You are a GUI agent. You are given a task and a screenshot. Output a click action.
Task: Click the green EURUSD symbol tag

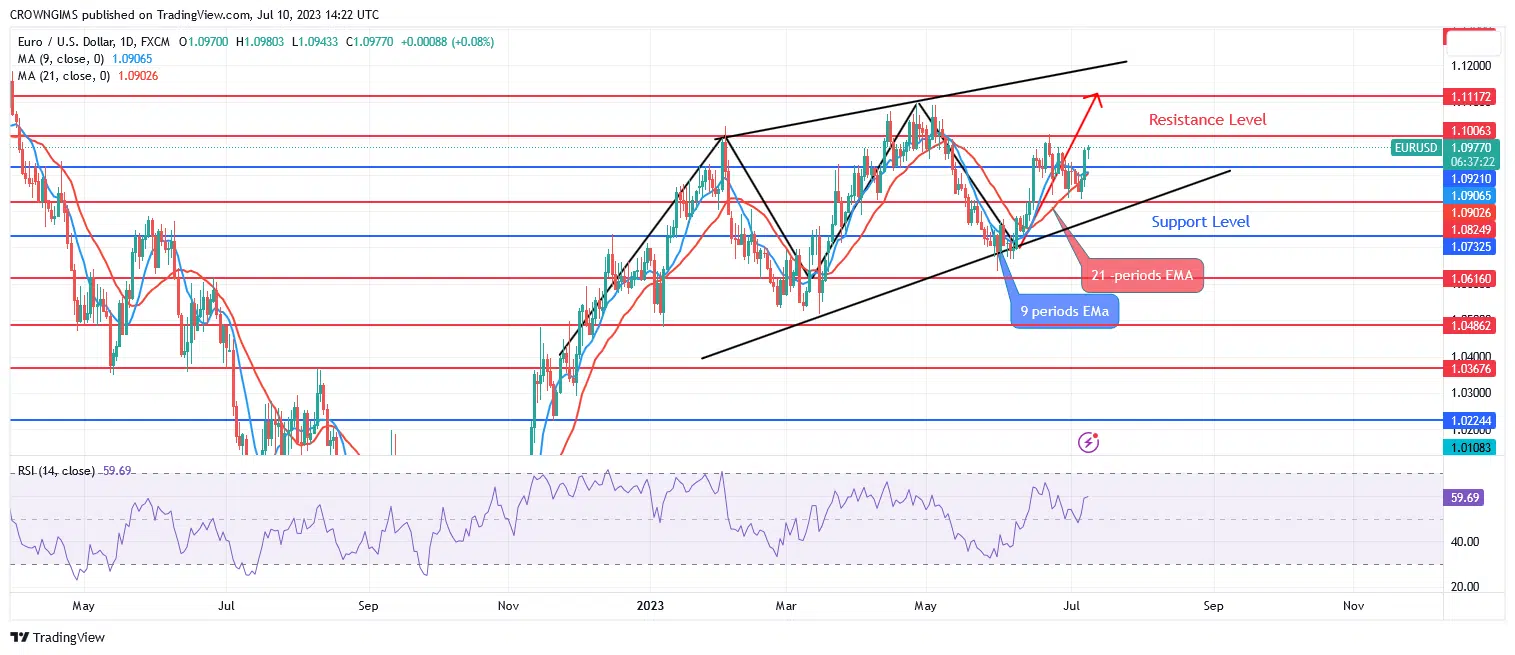1415,148
